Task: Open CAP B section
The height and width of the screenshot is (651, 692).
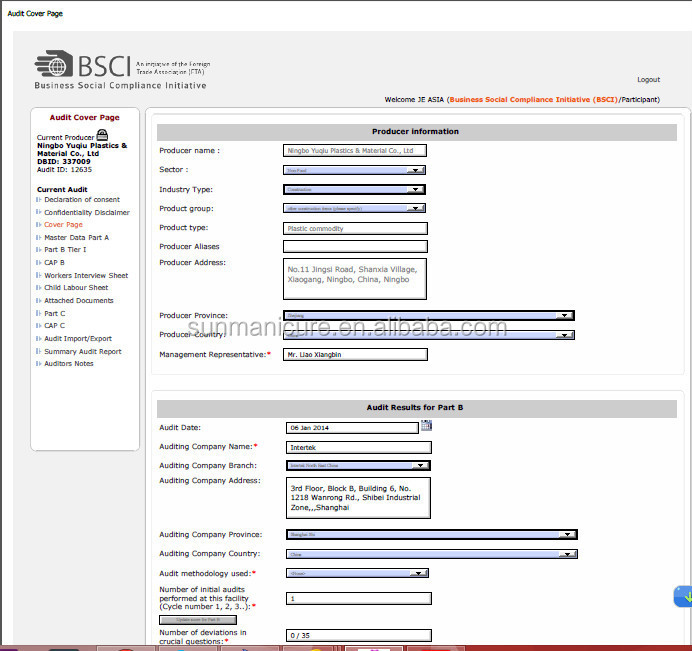Action: 54,263
